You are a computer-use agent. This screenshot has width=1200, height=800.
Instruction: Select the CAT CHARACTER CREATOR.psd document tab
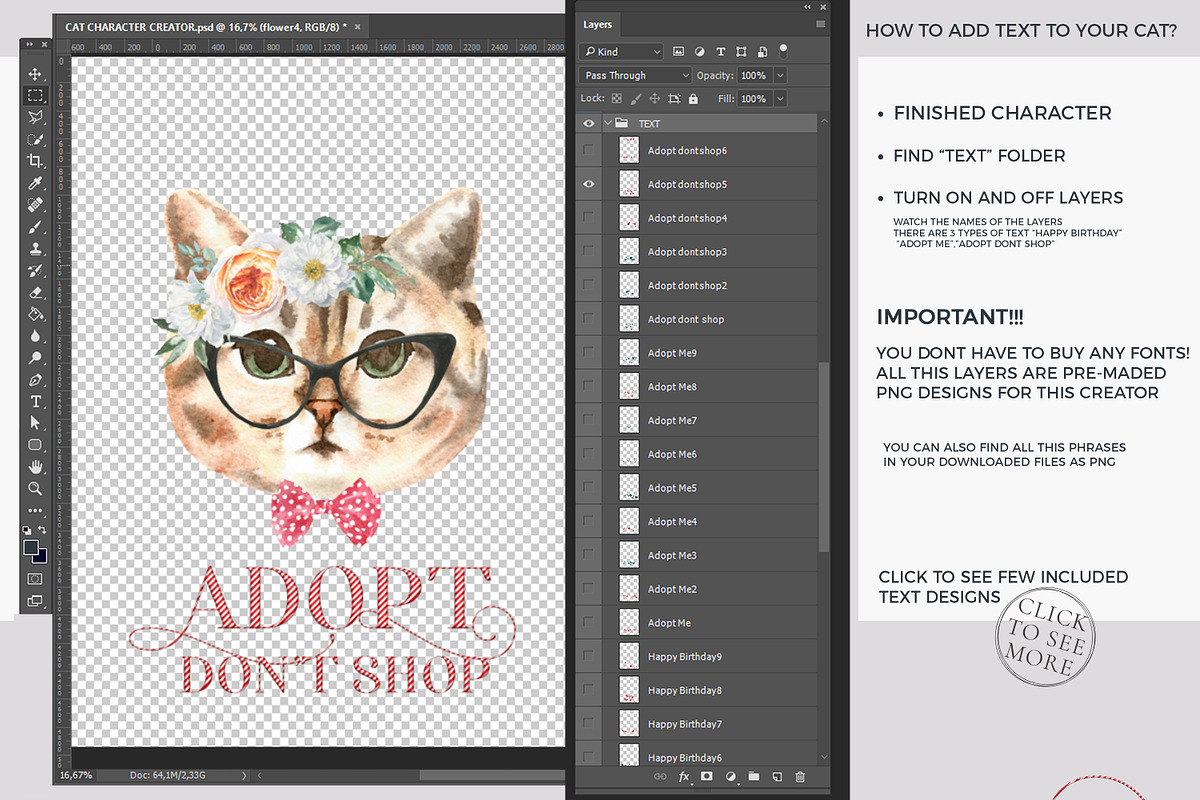point(205,26)
